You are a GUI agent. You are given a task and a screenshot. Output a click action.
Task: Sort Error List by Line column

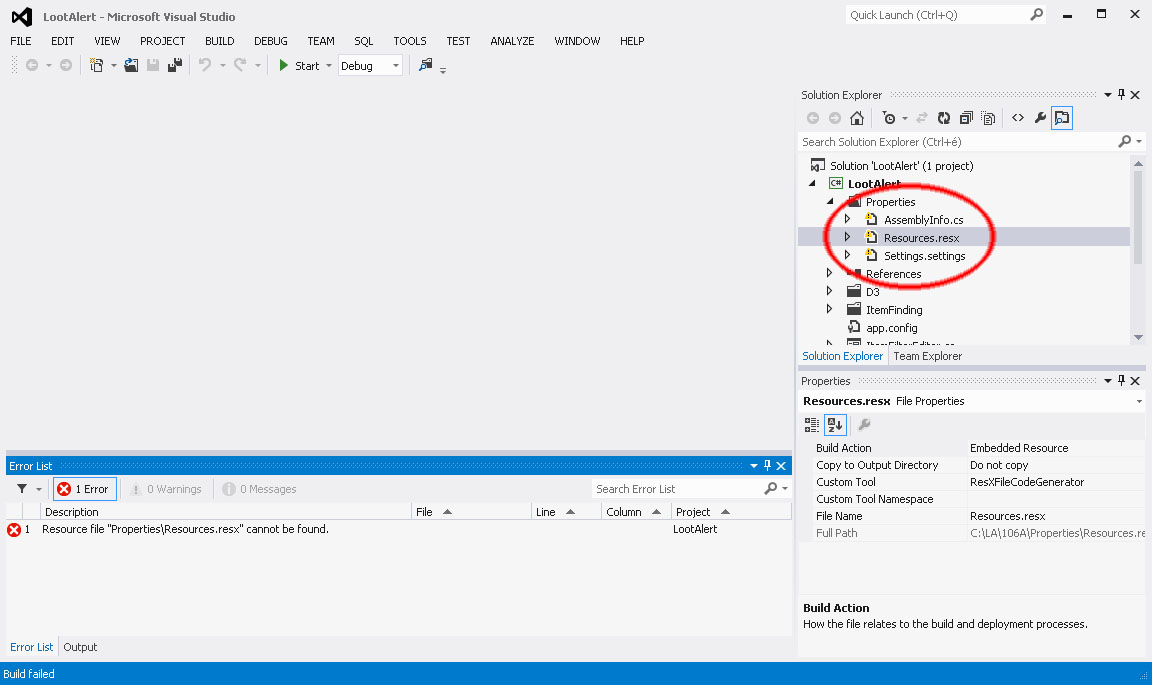pos(565,512)
